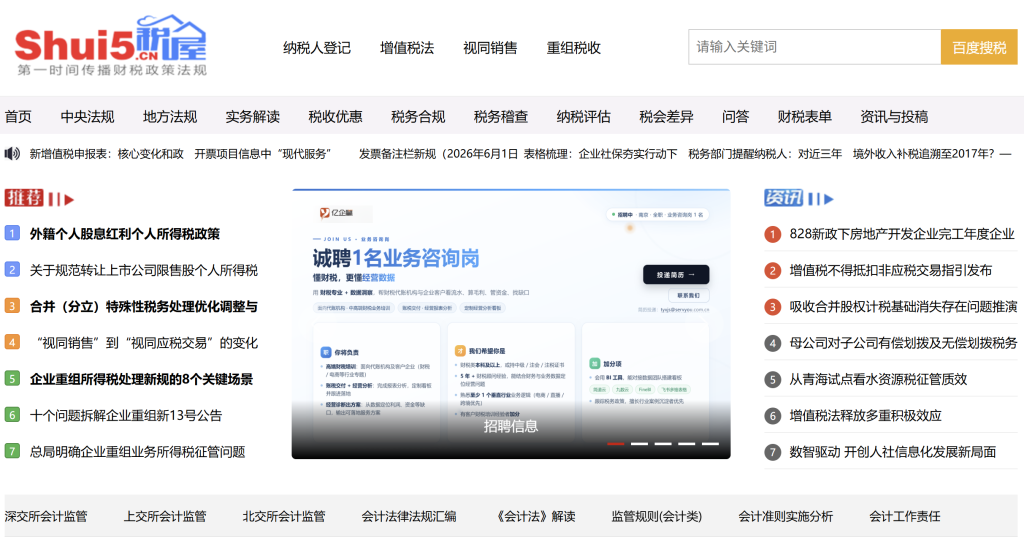Open ticker headline 表格梳理：企业社保夯实行动下
Viewport: 1024px width, 544px height.
point(600,154)
